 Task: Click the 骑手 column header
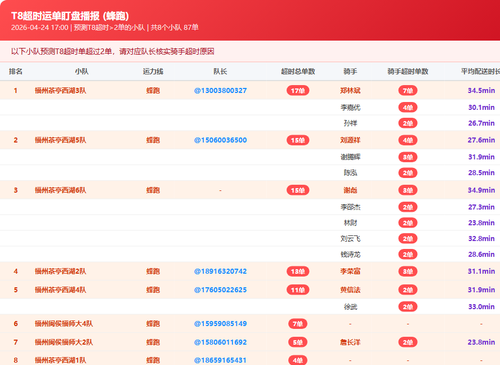pyautogui.click(x=350, y=71)
